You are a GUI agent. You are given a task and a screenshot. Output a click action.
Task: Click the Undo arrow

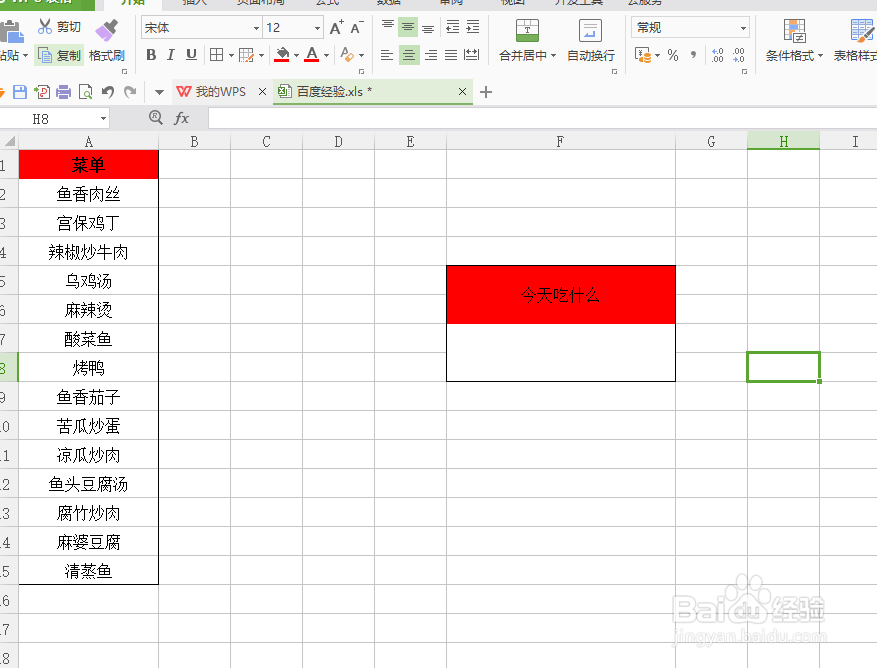tap(108, 92)
